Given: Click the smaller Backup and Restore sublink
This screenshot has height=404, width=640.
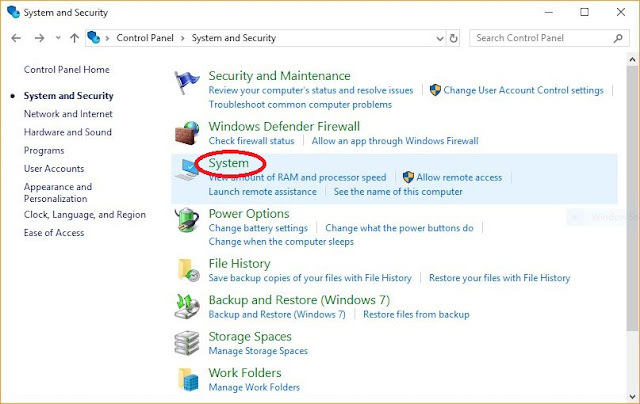Looking at the screenshot, I should [277, 314].
